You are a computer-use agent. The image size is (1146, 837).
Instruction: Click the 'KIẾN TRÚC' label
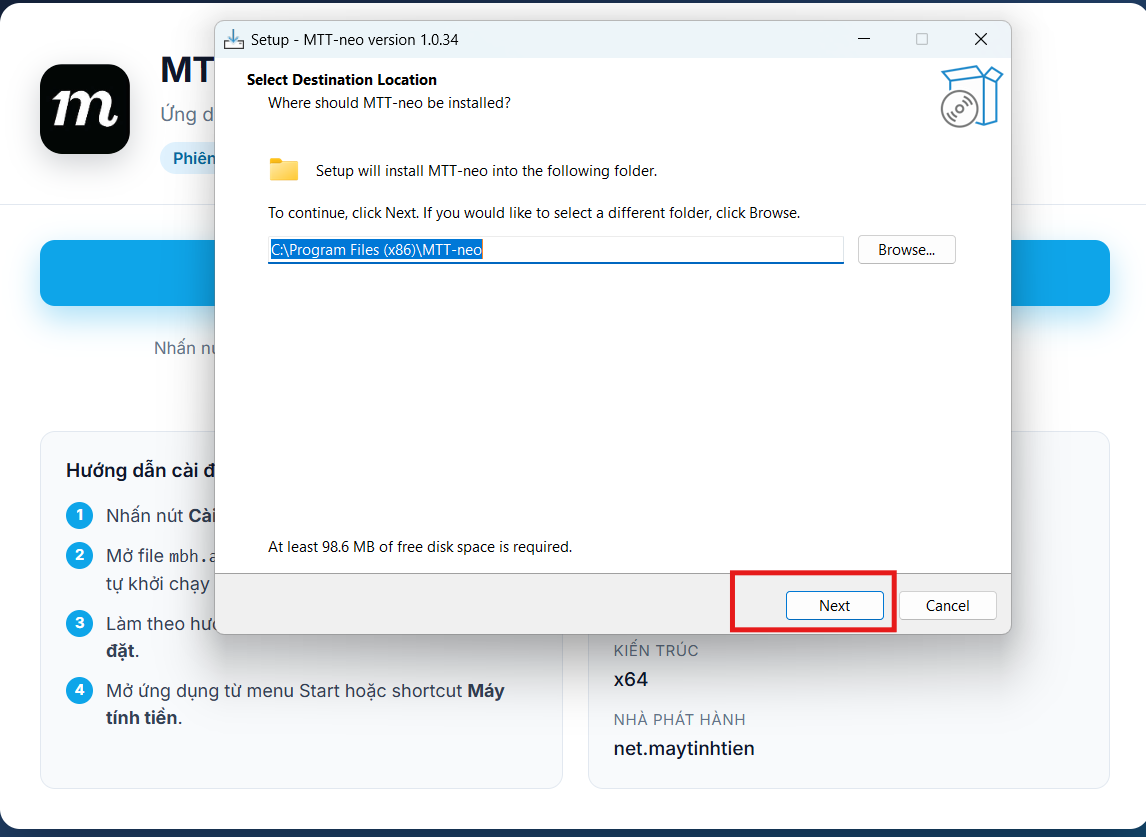(x=656, y=651)
